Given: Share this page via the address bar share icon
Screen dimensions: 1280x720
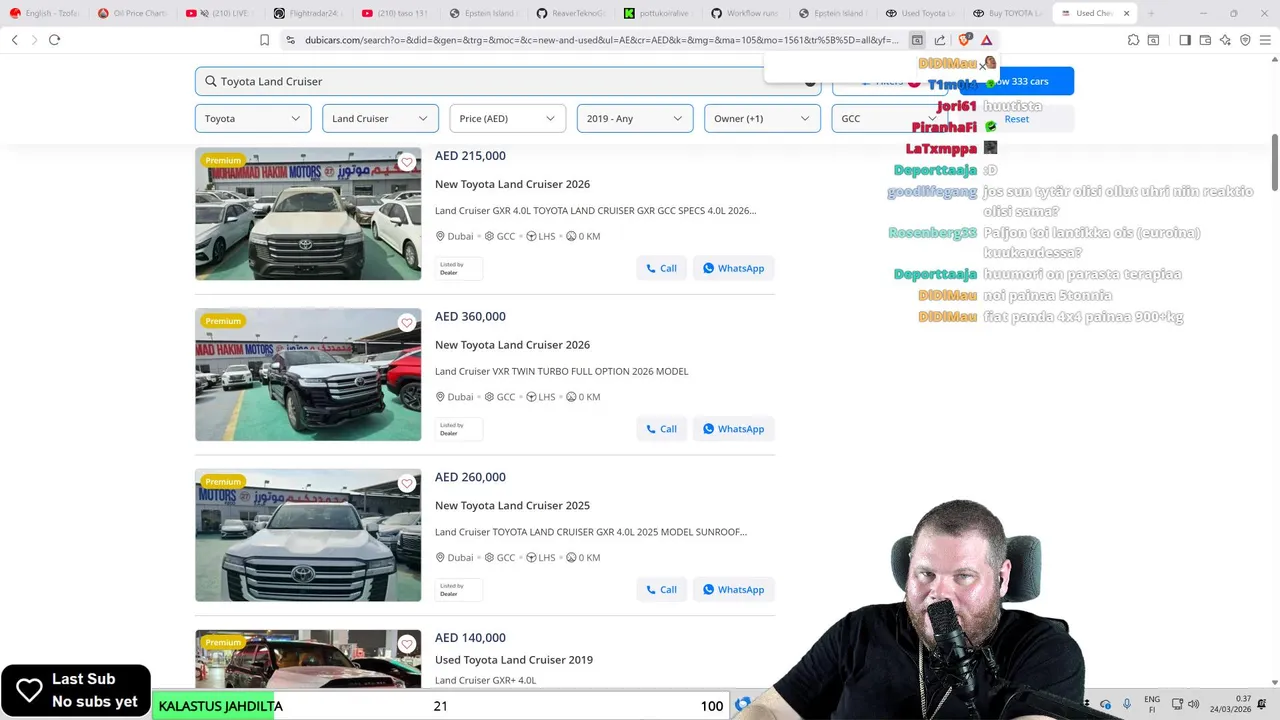Looking at the screenshot, I should tap(940, 40).
